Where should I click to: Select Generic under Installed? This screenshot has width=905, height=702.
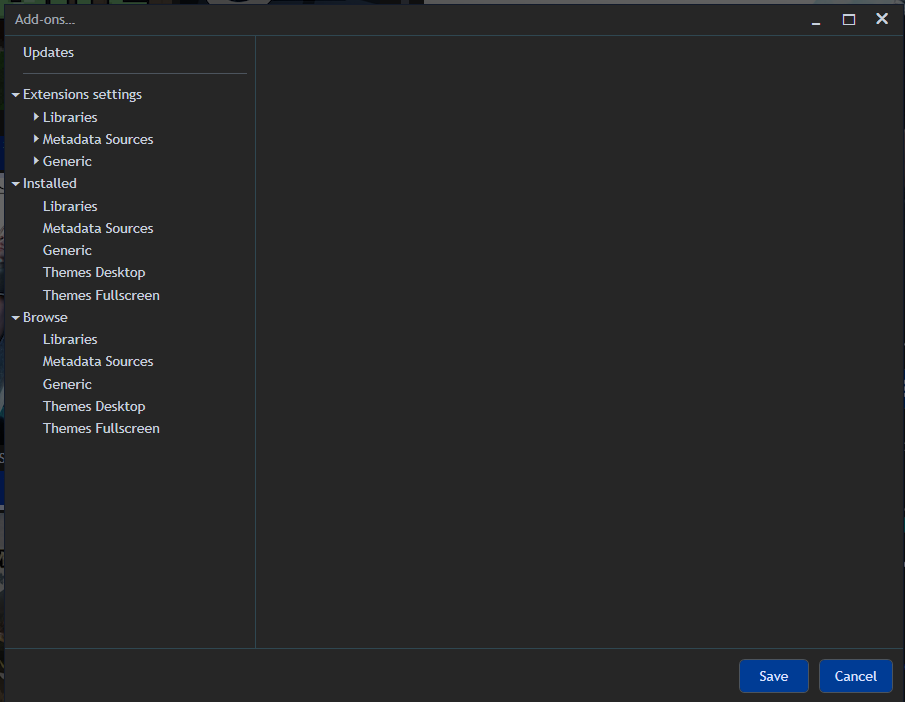pyautogui.click(x=67, y=250)
